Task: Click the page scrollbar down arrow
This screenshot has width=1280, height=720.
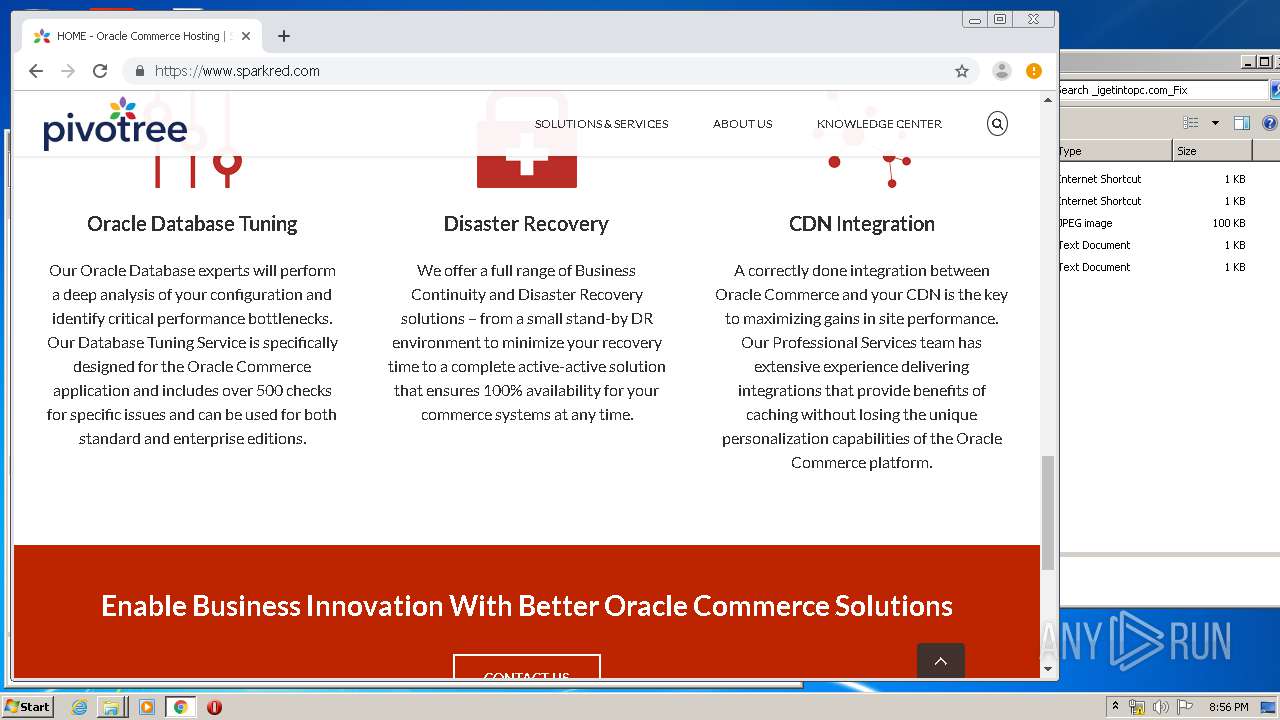Action: click(1048, 669)
